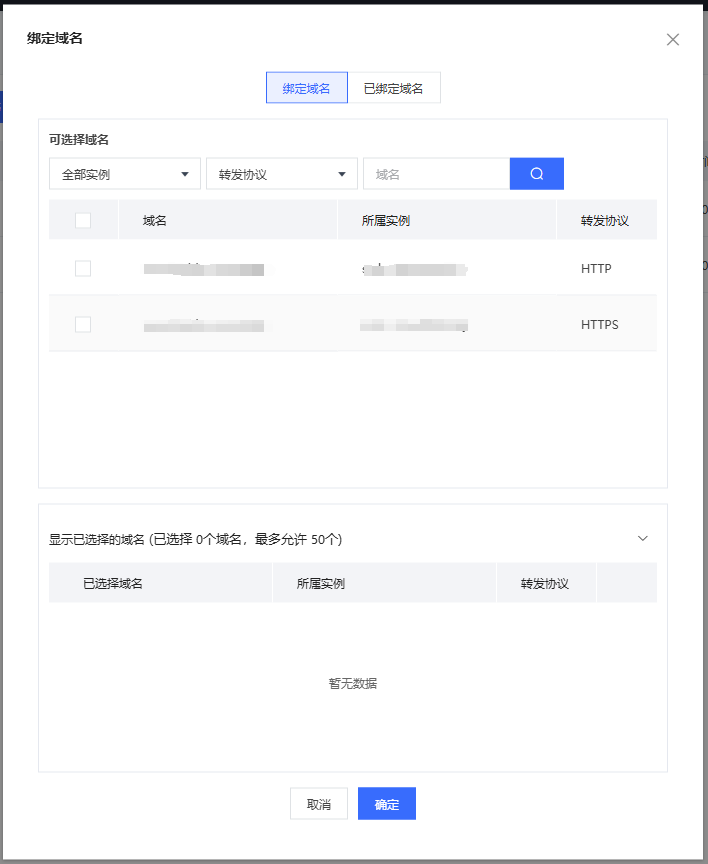The width and height of the screenshot is (708, 864).
Task: Click the 取消 button
Action: (x=319, y=804)
